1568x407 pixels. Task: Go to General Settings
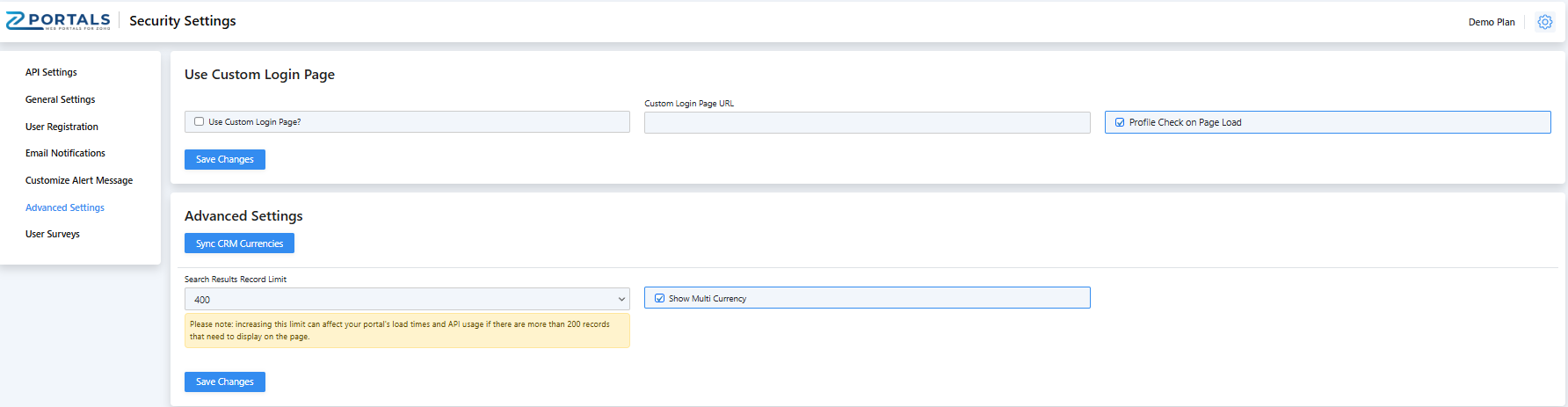tap(60, 99)
